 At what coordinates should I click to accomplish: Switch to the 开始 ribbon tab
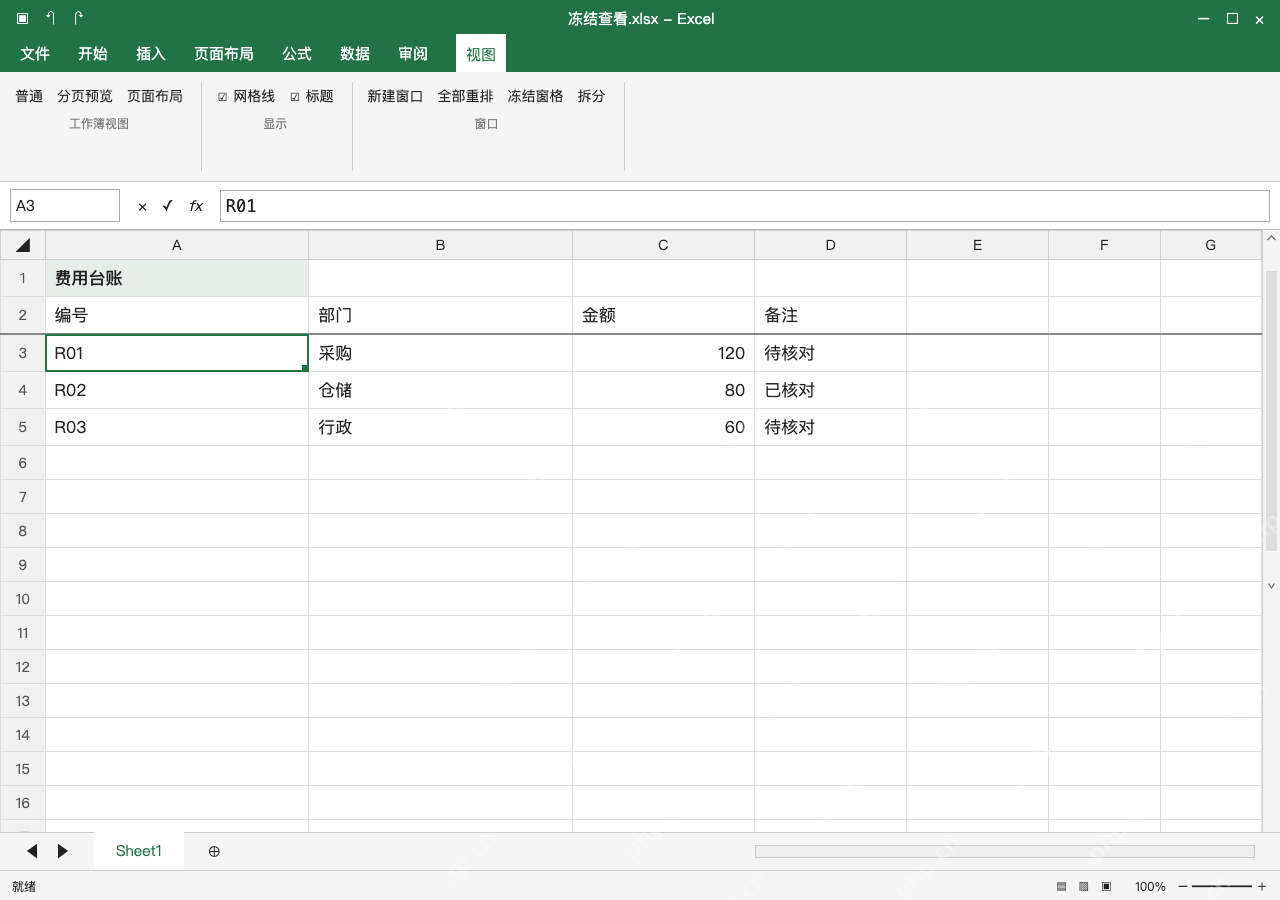tap(93, 54)
